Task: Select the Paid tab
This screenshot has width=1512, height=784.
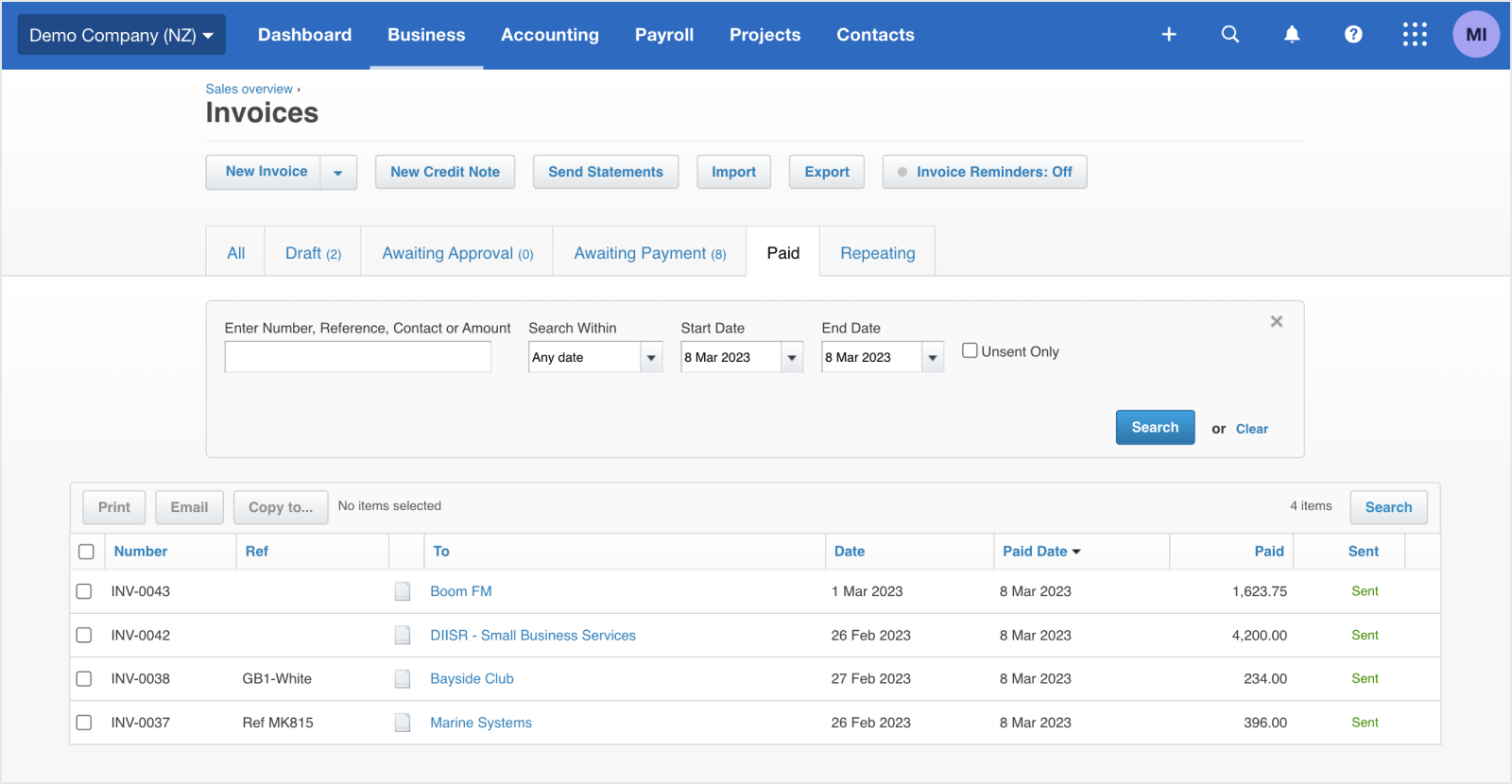Action: coord(782,252)
